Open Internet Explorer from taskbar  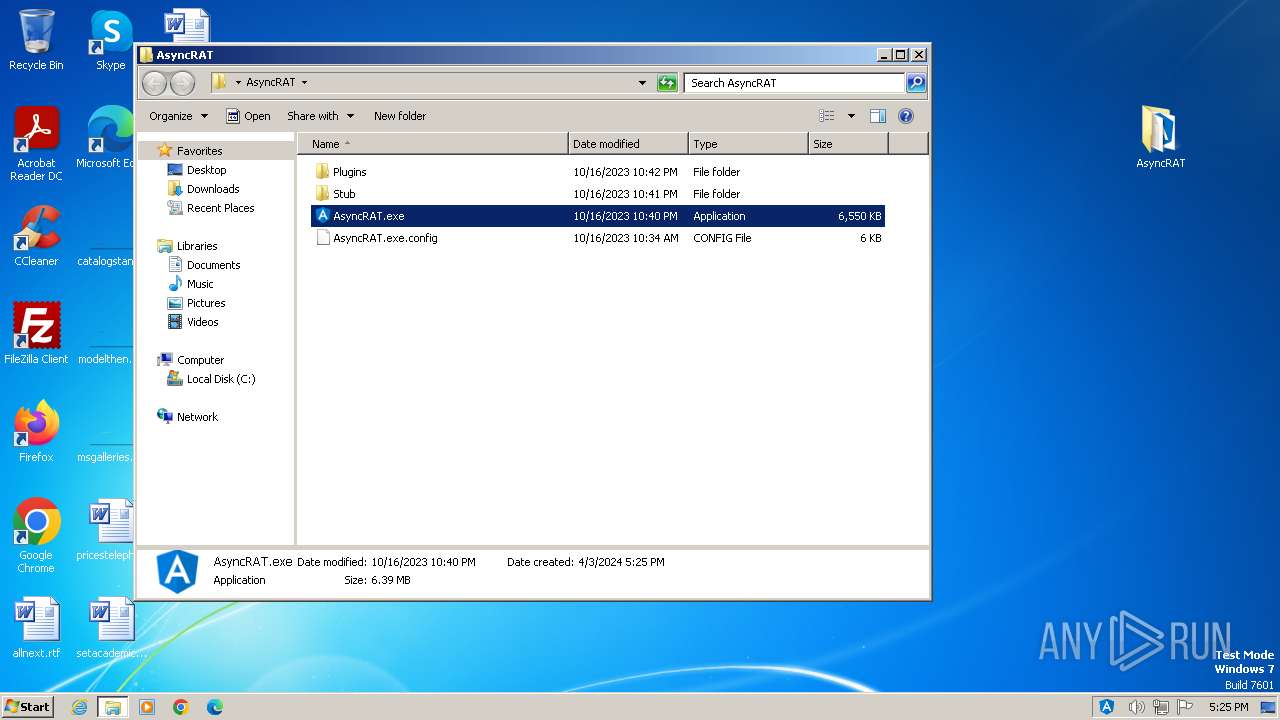point(79,707)
